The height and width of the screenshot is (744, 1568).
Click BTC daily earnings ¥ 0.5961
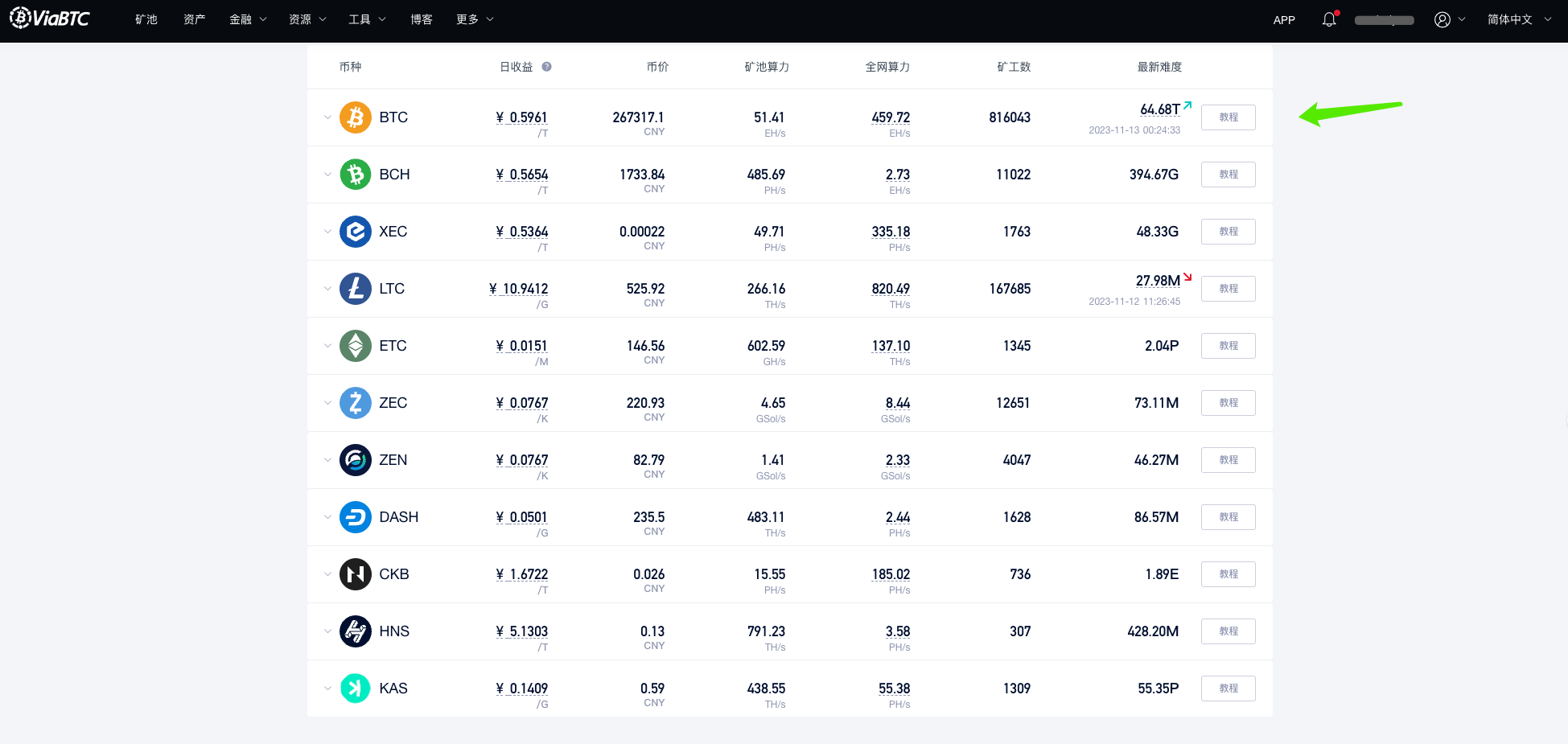[x=522, y=117]
